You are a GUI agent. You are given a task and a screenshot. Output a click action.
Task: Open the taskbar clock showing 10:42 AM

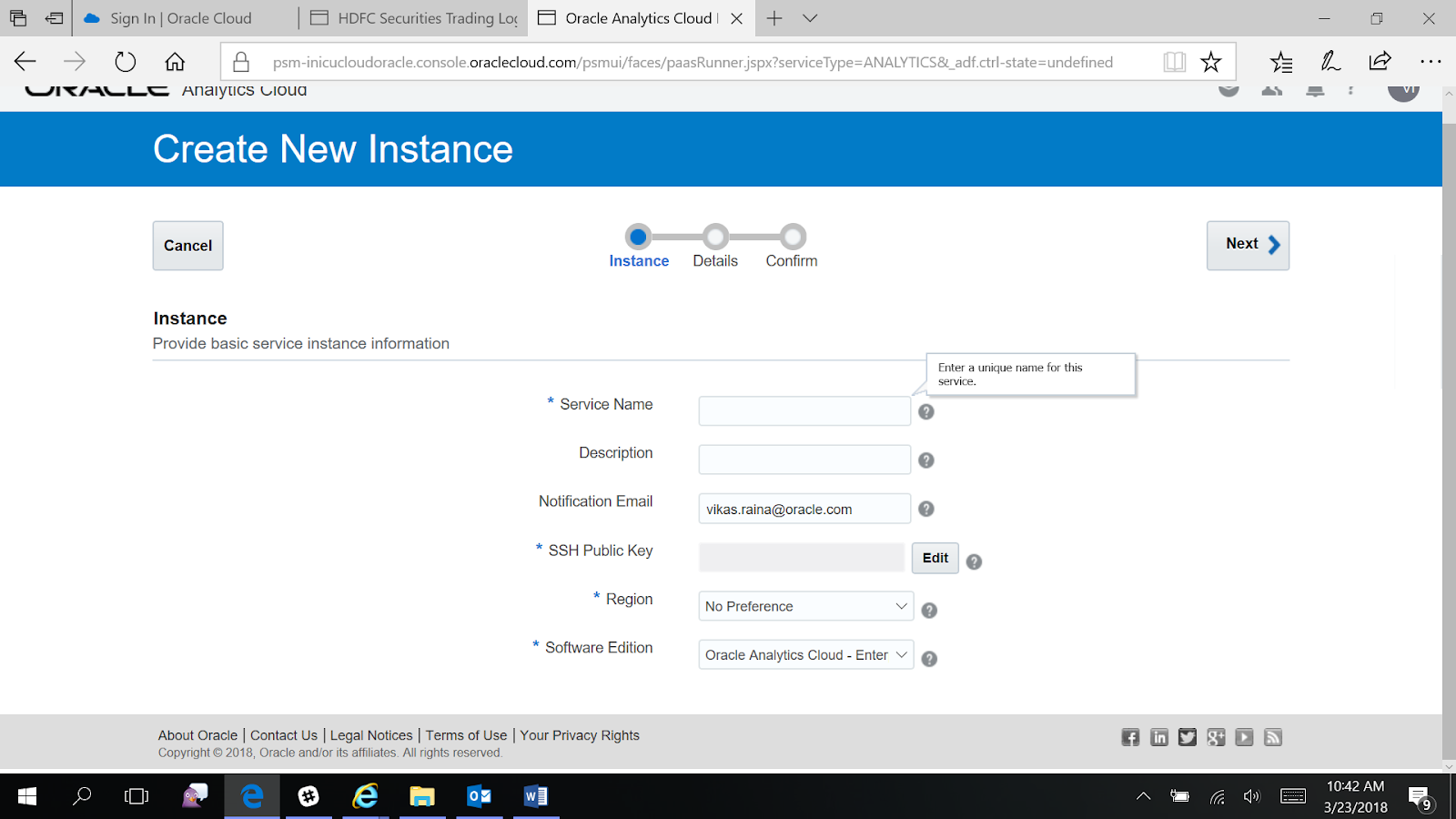point(1356,796)
